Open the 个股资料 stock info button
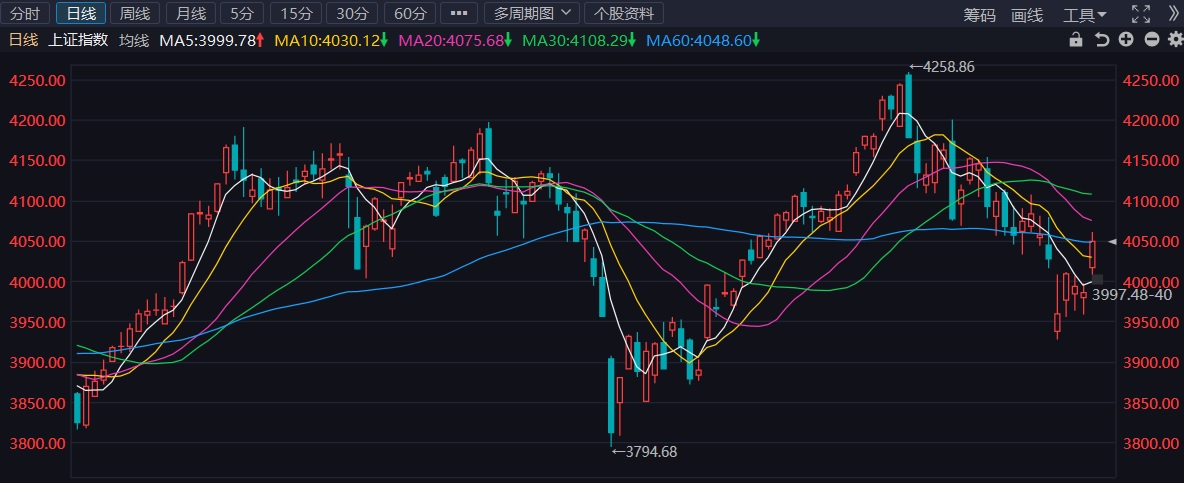This screenshot has width=1184, height=483. click(x=624, y=14)
